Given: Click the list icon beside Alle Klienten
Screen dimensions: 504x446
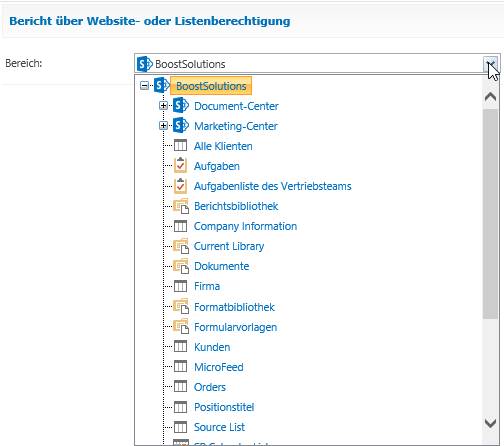Looking at the screenshot, I should pos(180,146).
